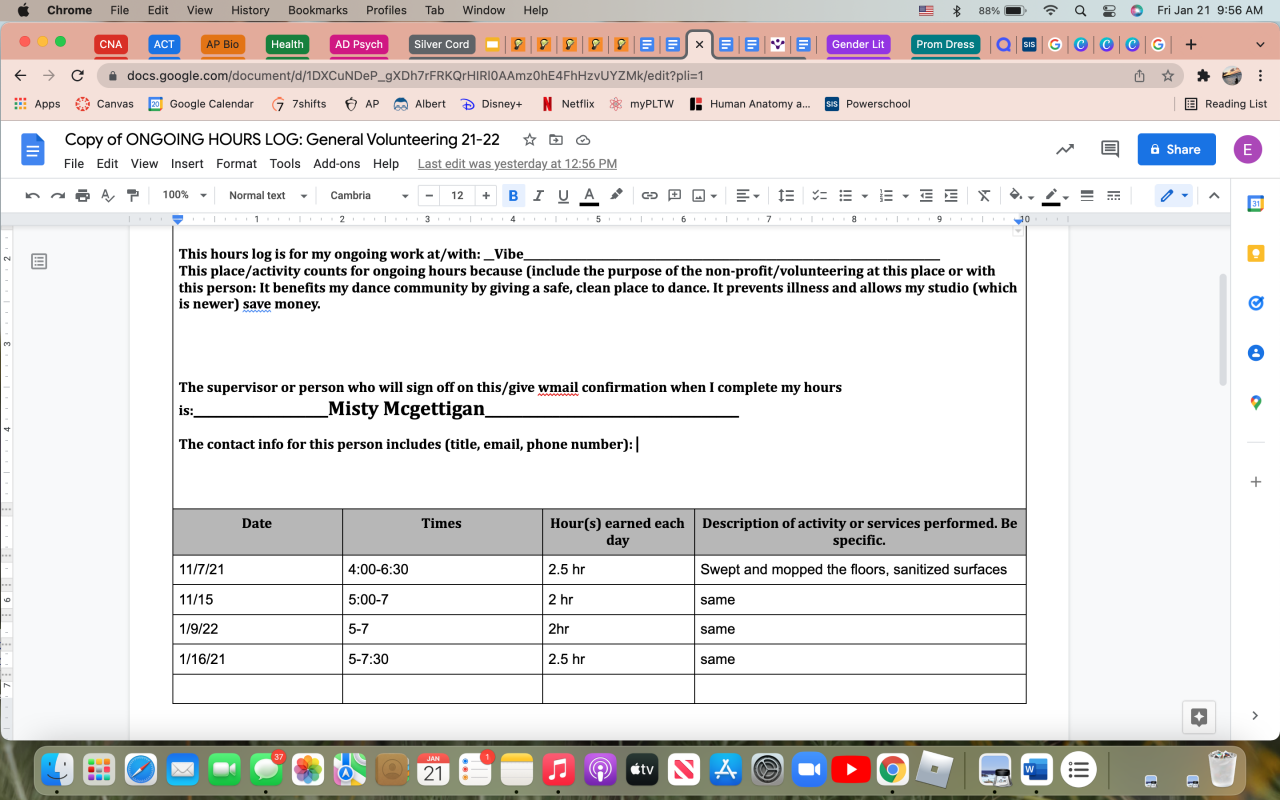
Task: Open the Reading List
Action: click(x=1226, y=104)
